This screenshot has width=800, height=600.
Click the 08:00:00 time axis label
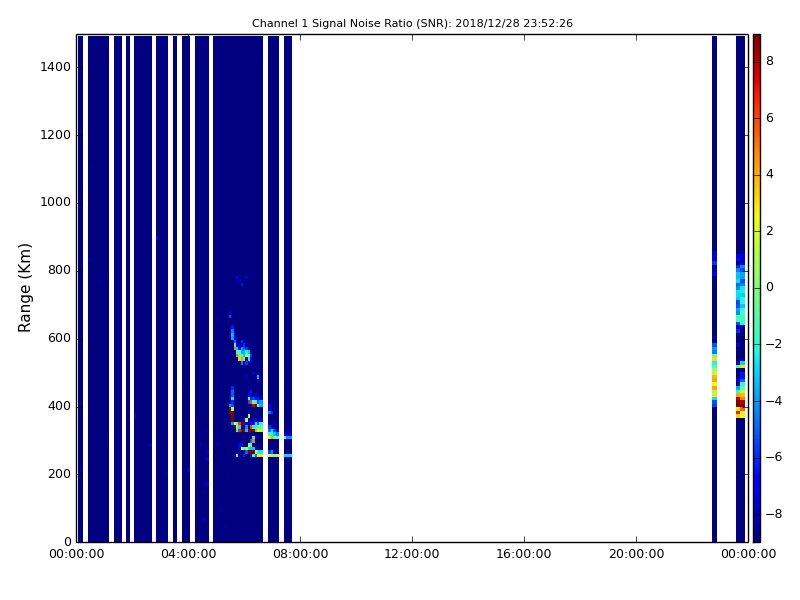coord(301,554)
